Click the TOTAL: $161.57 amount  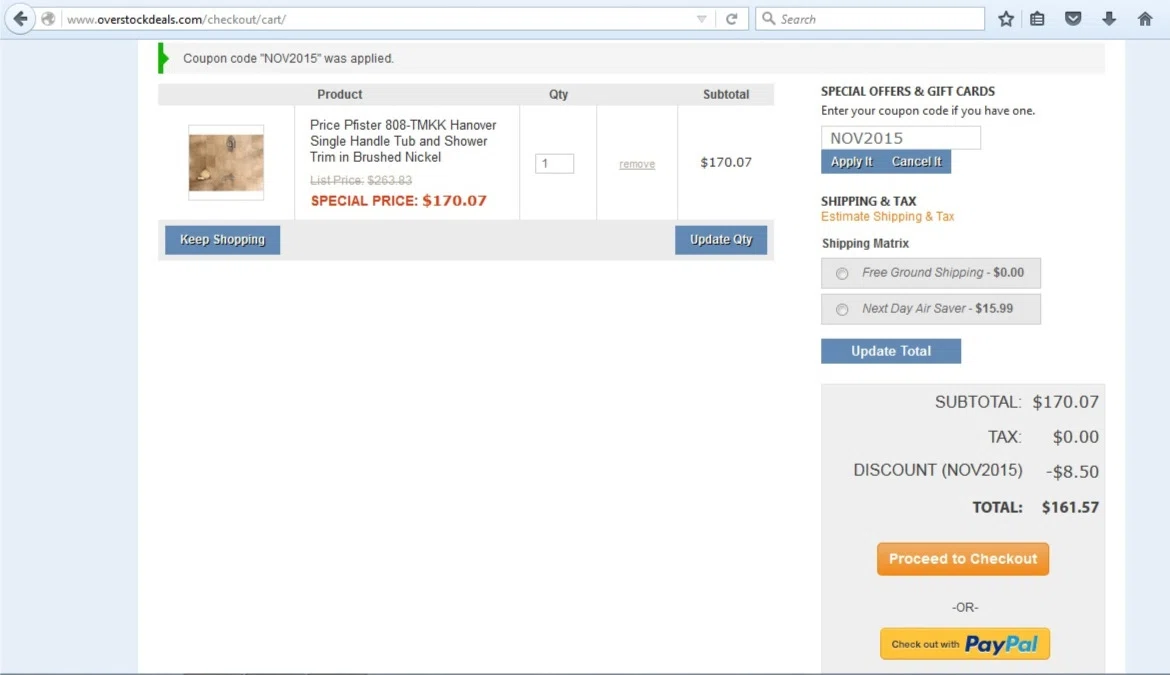coord(1070,507)
